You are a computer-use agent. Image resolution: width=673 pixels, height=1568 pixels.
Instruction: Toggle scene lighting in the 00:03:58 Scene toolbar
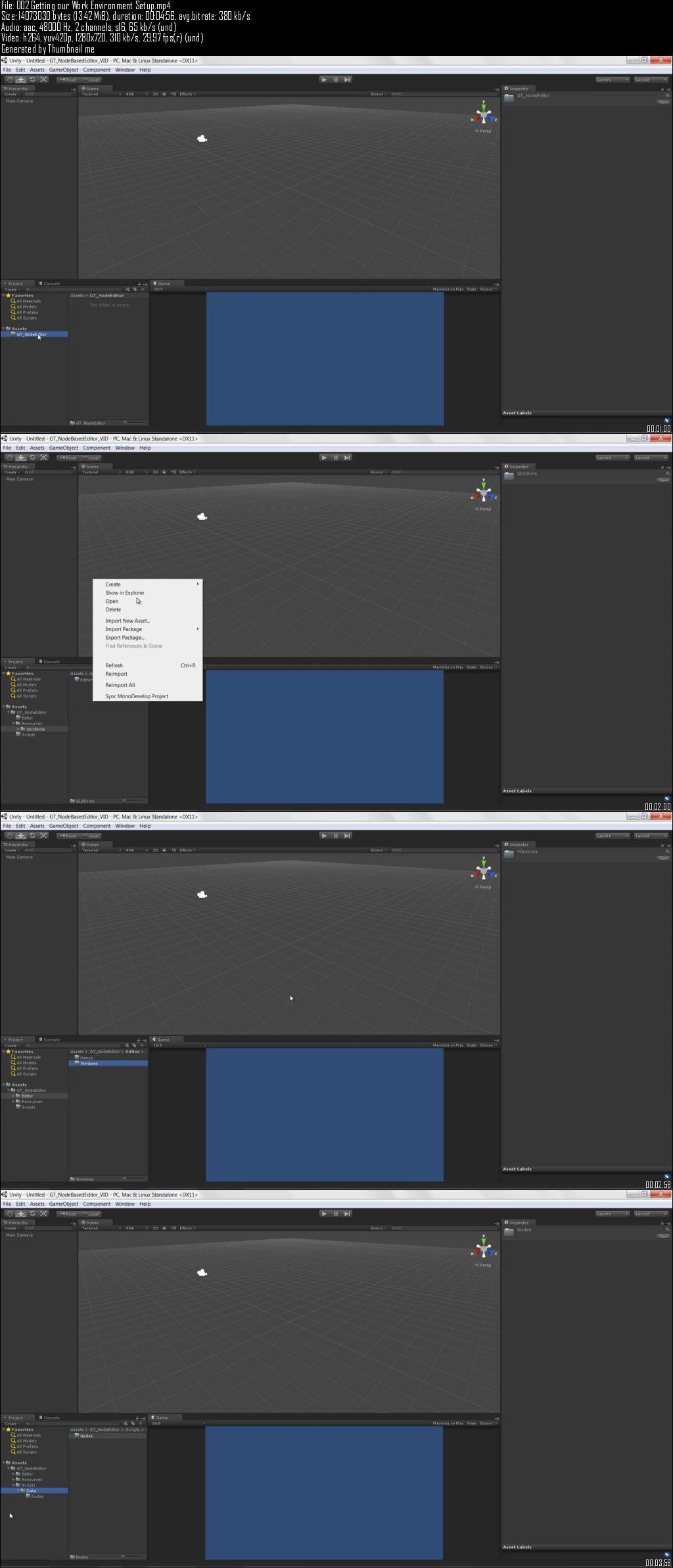164,1228
